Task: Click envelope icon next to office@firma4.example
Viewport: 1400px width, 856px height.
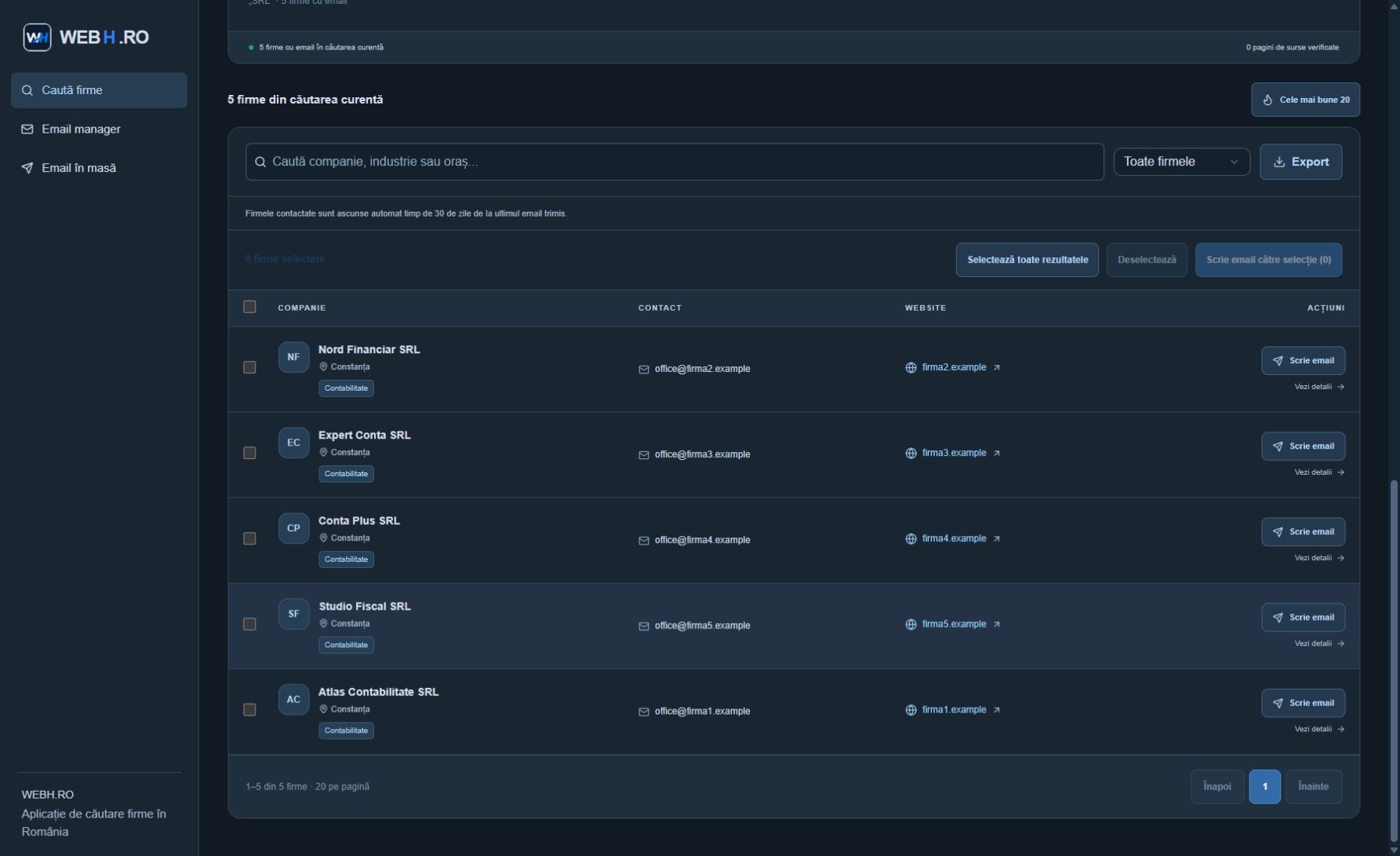Action: pos(644,541)
